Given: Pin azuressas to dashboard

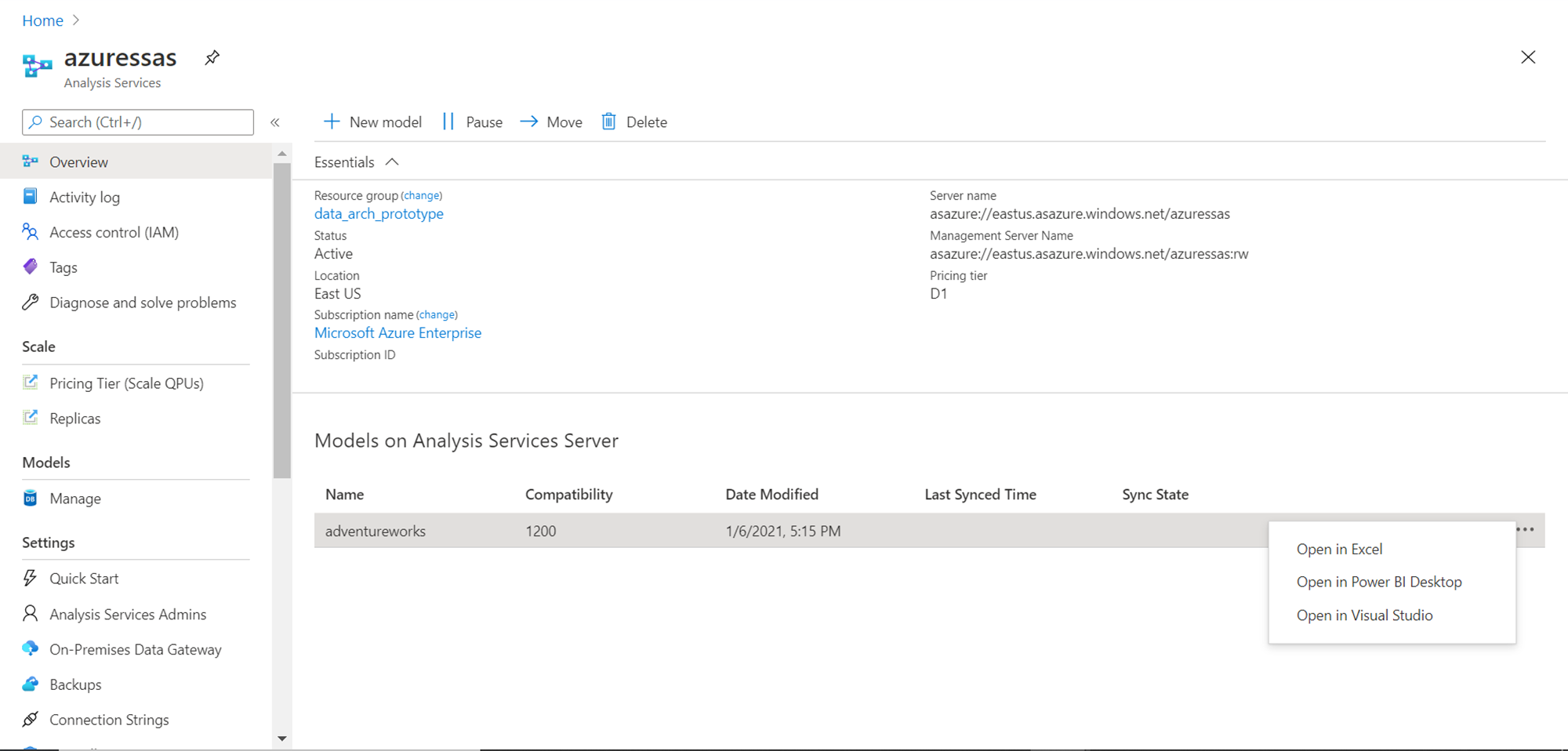Looking at the screenshot, I should click(x=212, y=58).
